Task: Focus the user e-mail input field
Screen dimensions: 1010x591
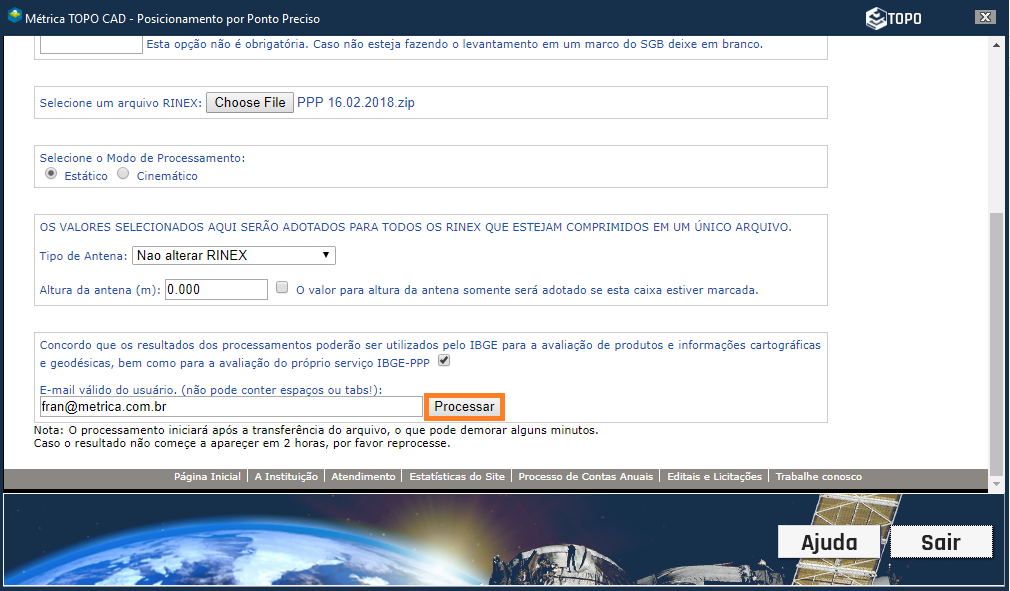Action: (231, 407)
